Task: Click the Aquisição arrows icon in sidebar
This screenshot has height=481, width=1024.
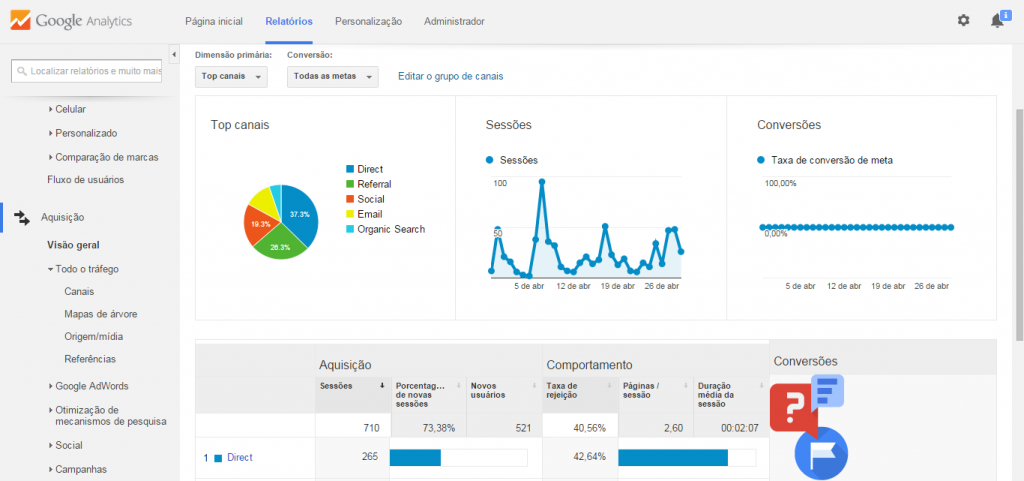Action: [22, 218]
